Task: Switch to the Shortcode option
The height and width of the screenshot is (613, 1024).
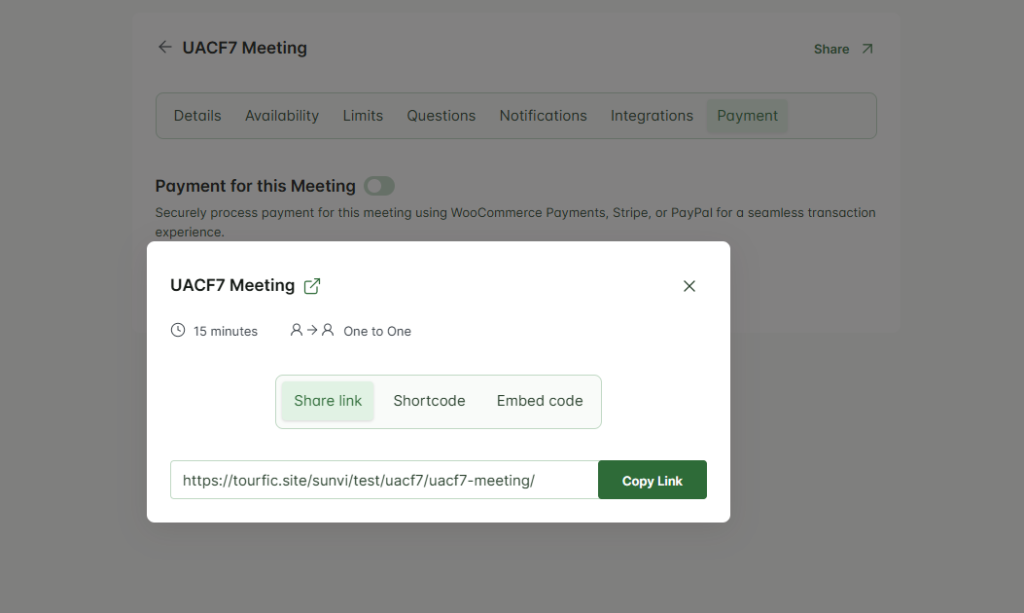Action: tap(429, 401)
